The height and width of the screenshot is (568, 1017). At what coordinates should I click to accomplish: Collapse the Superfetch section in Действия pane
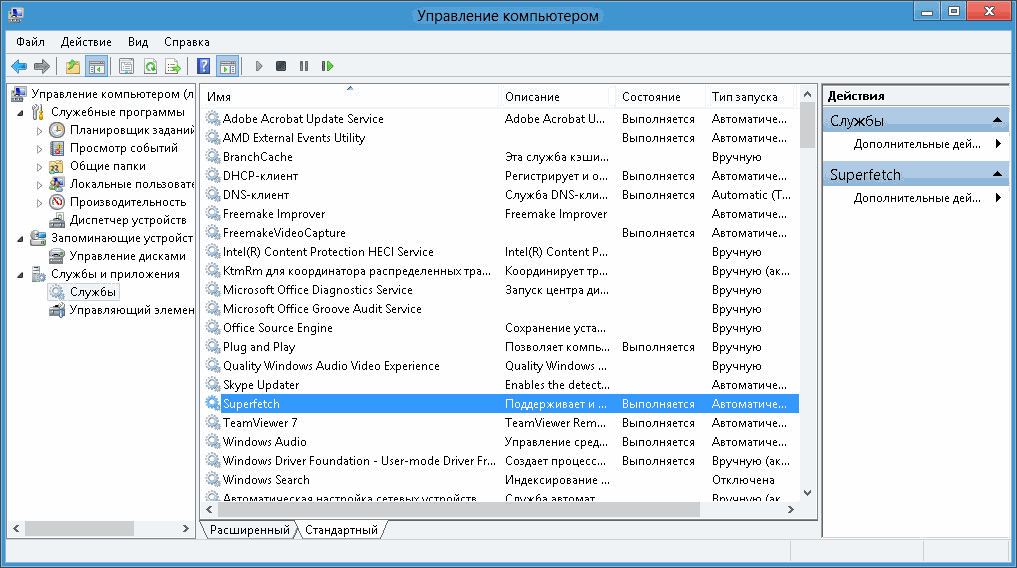[x=998, y=174]
